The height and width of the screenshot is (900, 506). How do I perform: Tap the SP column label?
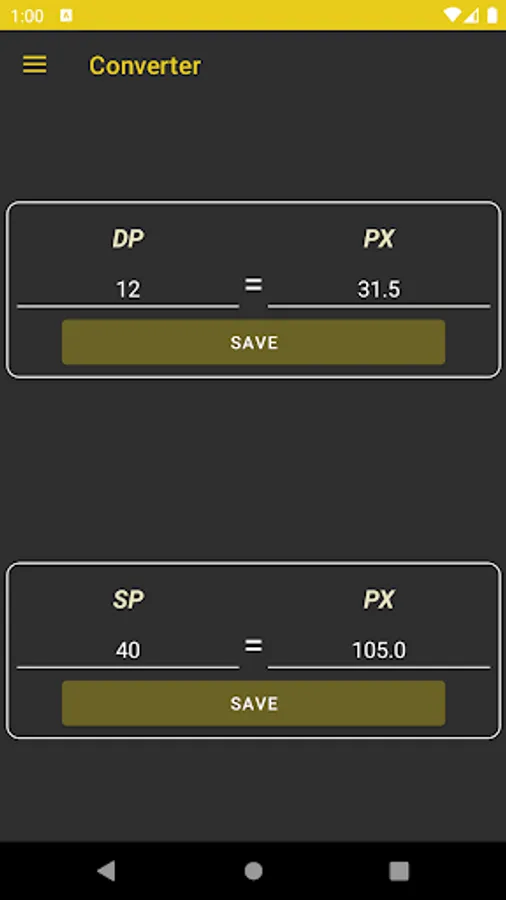[128, 600]
